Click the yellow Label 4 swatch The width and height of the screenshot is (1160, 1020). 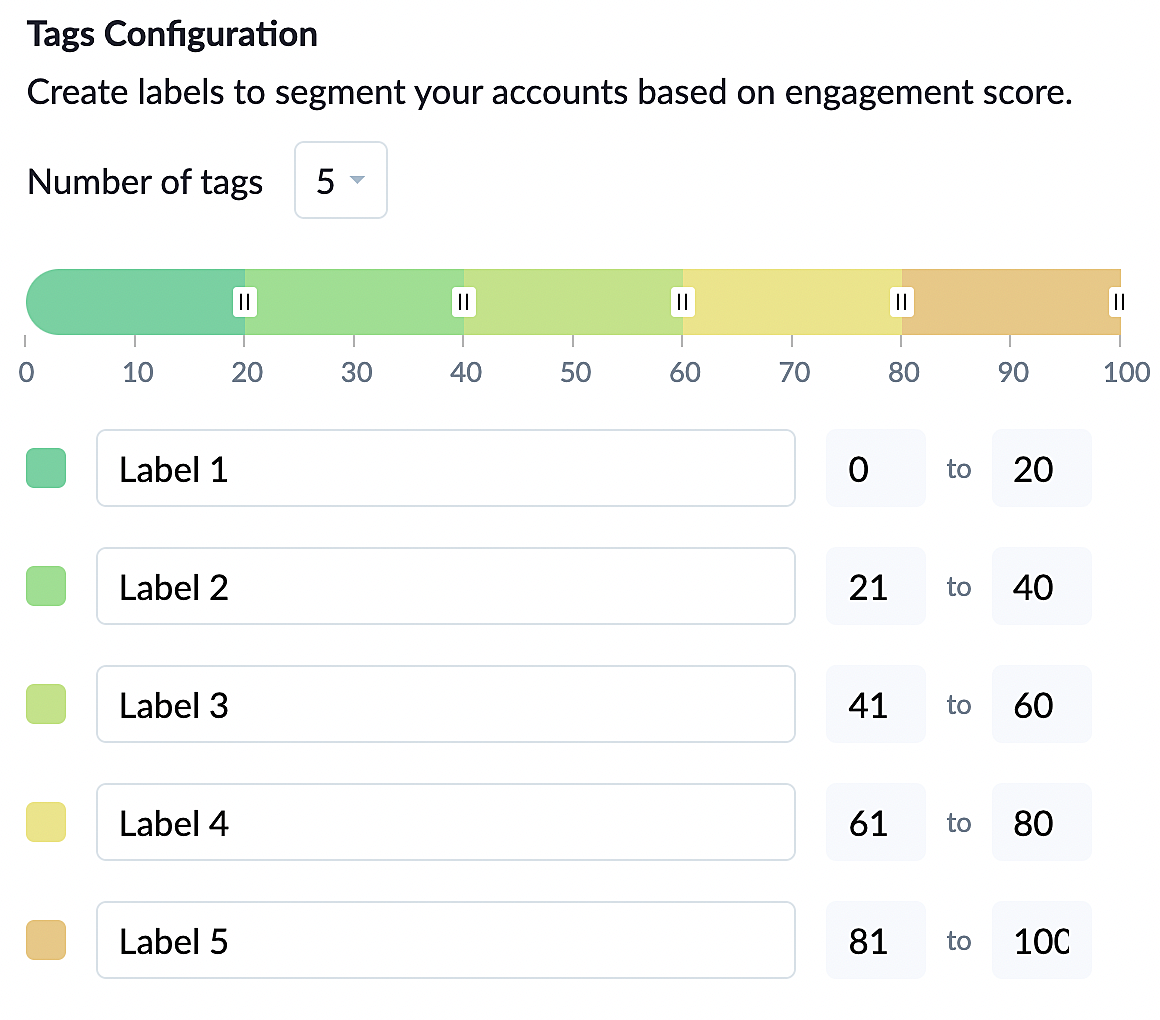coord(46,822)
